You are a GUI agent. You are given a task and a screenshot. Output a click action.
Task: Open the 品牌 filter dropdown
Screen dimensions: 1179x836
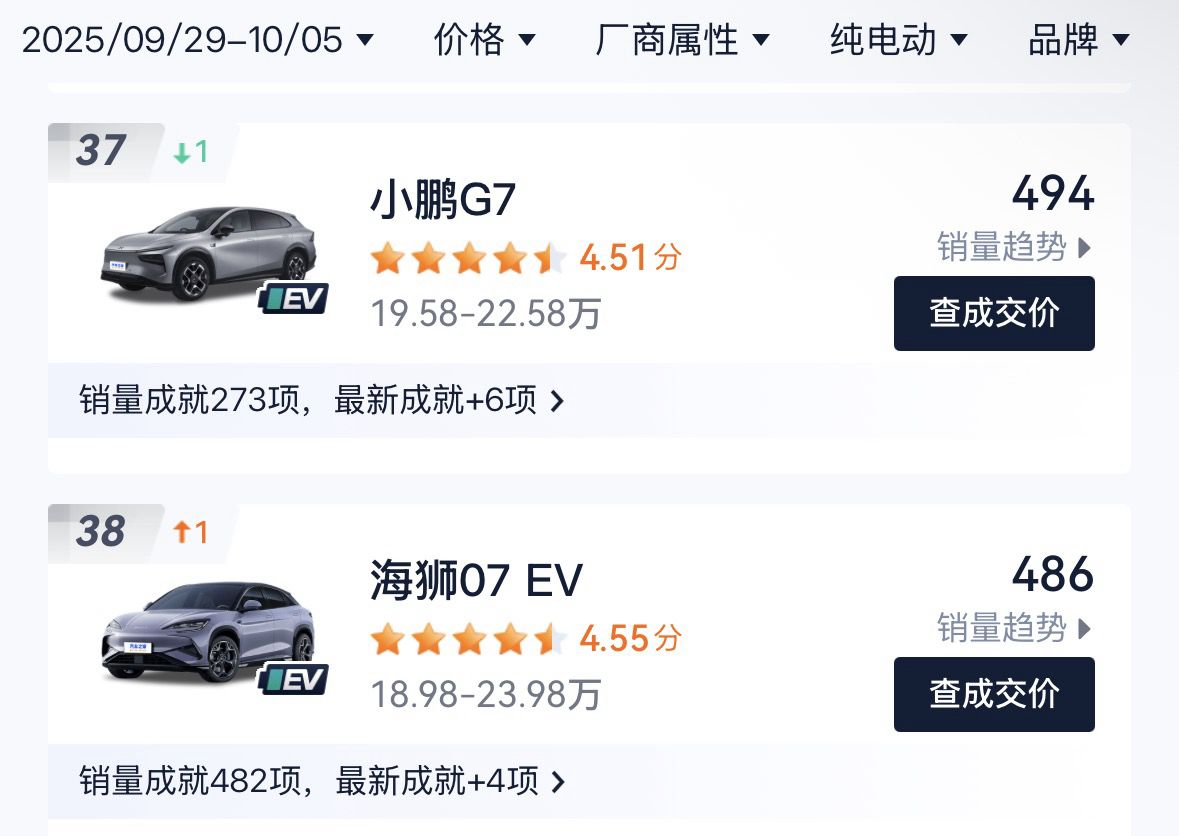(1078, 40)
